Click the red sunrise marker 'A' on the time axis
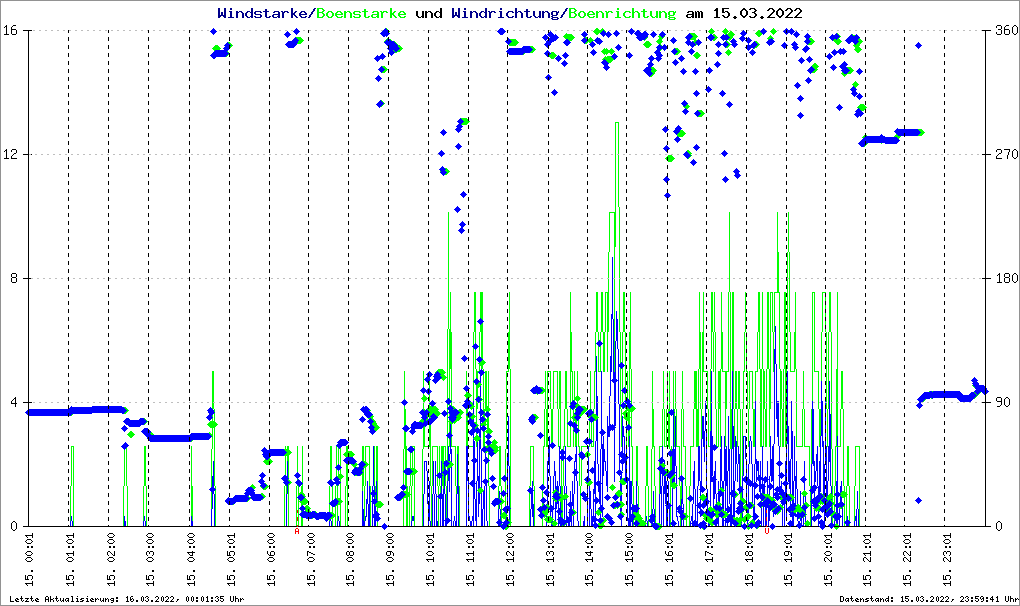Viewport: 1020px width, 606px height. [x=297, y=532]
